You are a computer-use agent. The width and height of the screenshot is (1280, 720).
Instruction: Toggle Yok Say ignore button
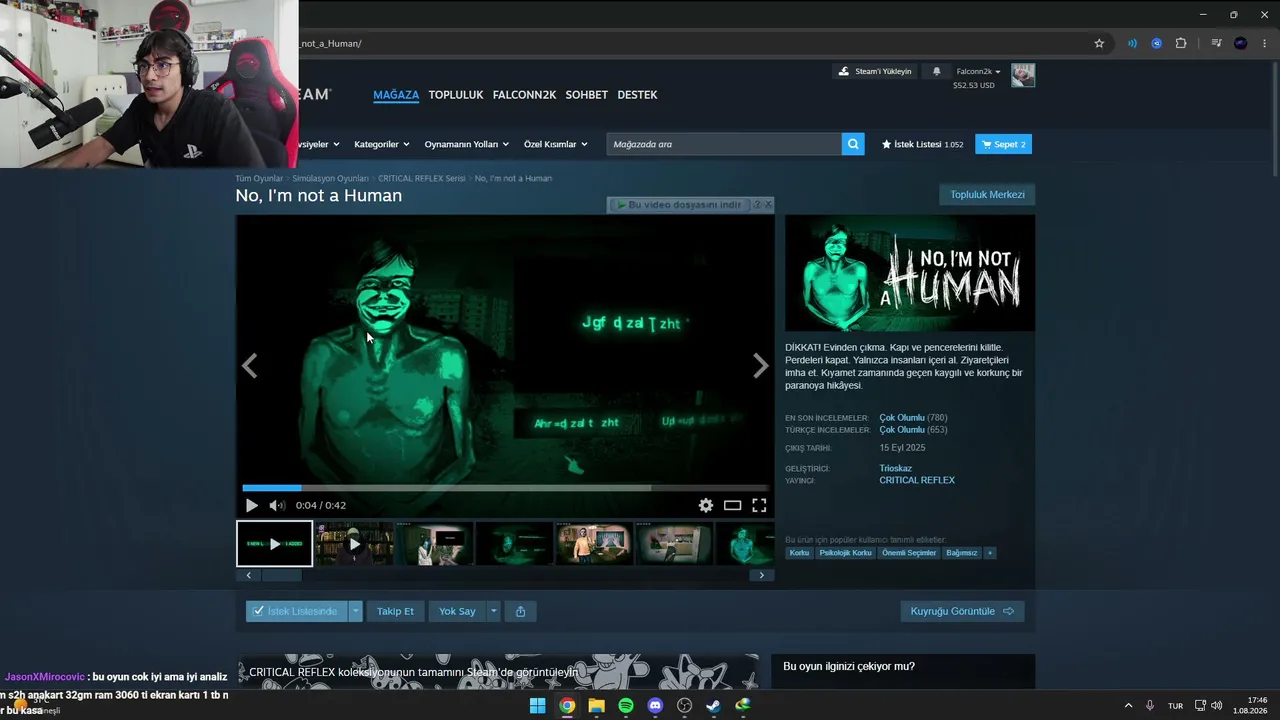(x=457, y=611)
